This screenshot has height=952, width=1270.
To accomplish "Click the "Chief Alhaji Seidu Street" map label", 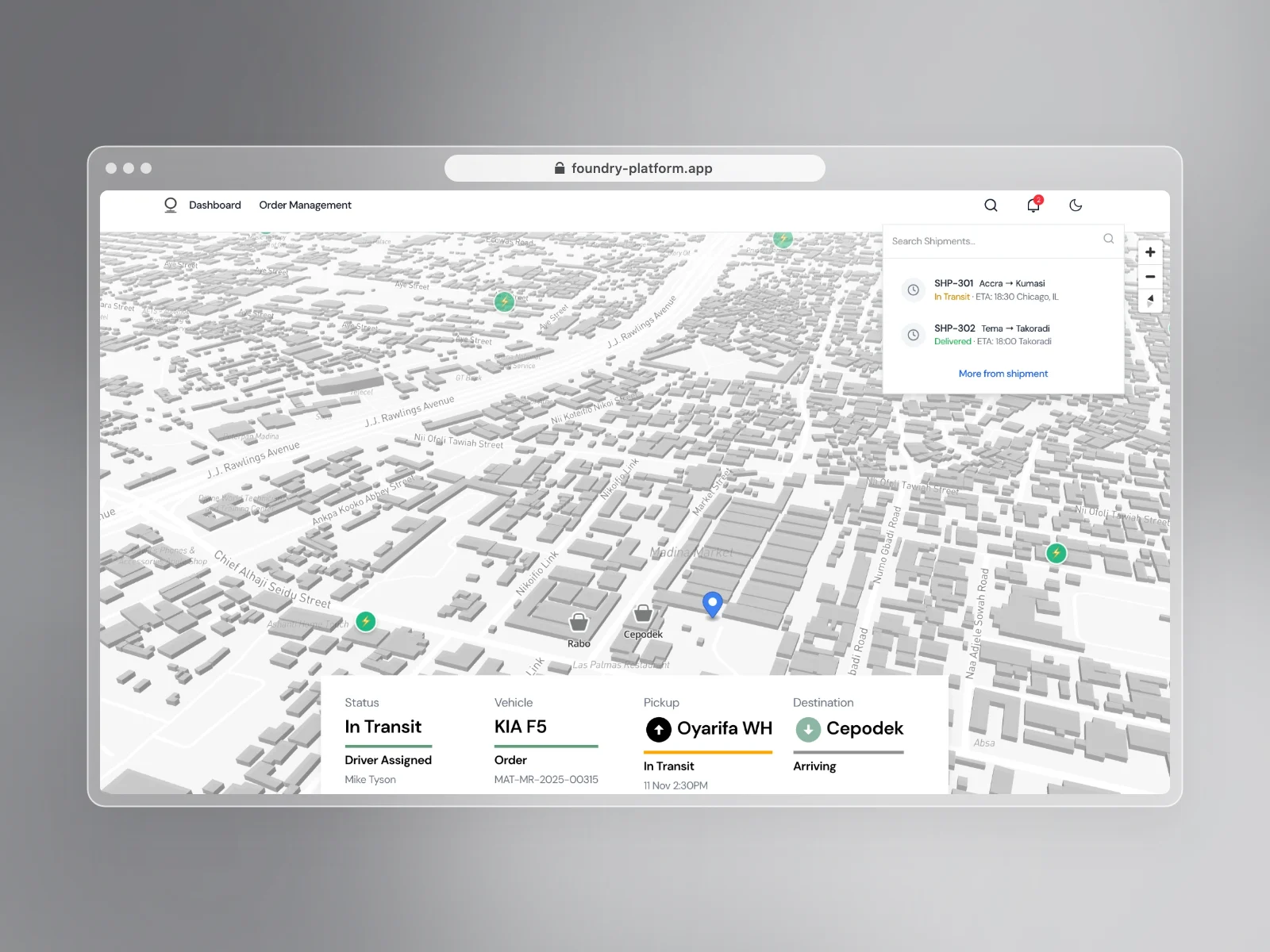I will point(272,580).
